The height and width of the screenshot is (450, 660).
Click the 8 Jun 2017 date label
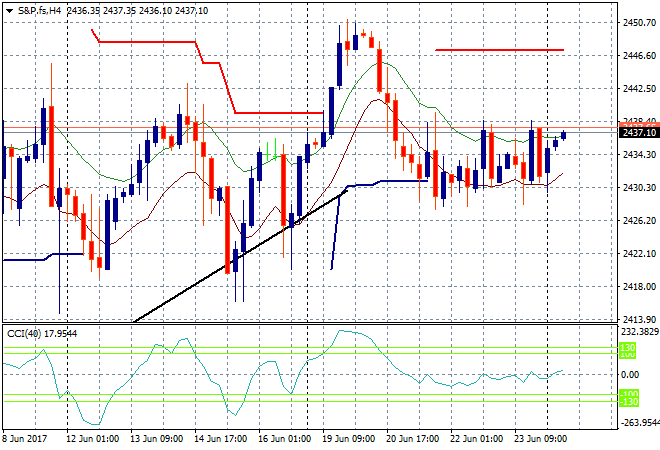[x=25, y=439]
